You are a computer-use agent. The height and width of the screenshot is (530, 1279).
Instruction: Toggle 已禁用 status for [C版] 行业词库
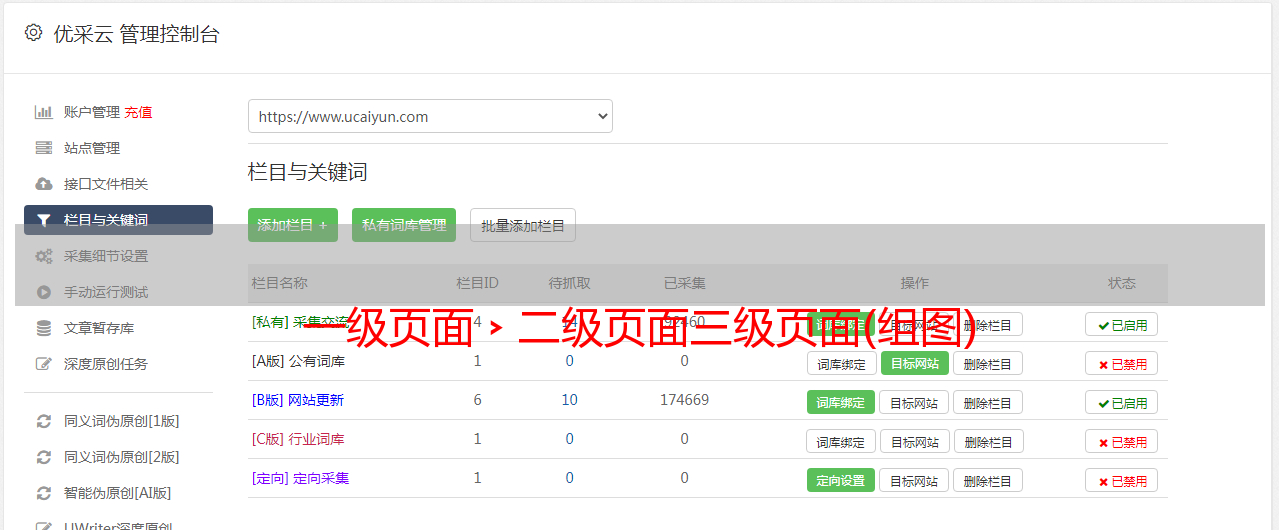tap(1122, 441)
